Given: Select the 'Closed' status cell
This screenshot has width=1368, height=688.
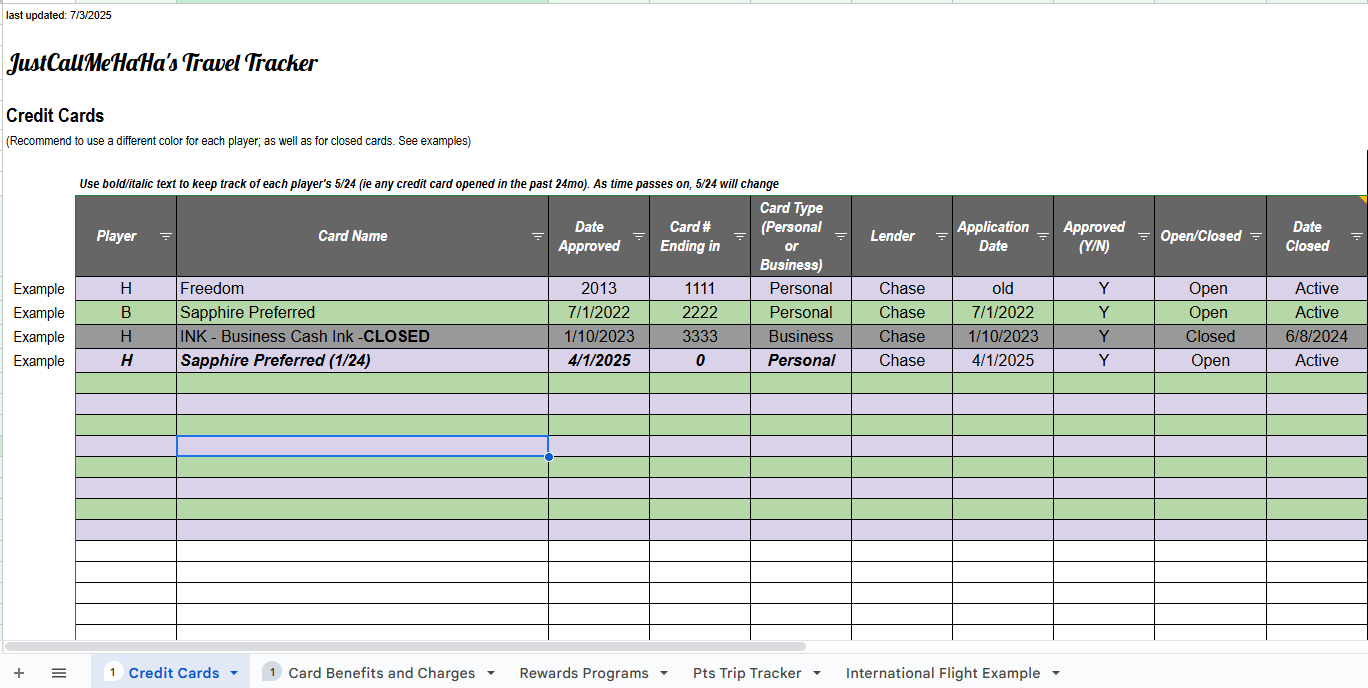Looking at the screenshot, I should click(1210, 336).
